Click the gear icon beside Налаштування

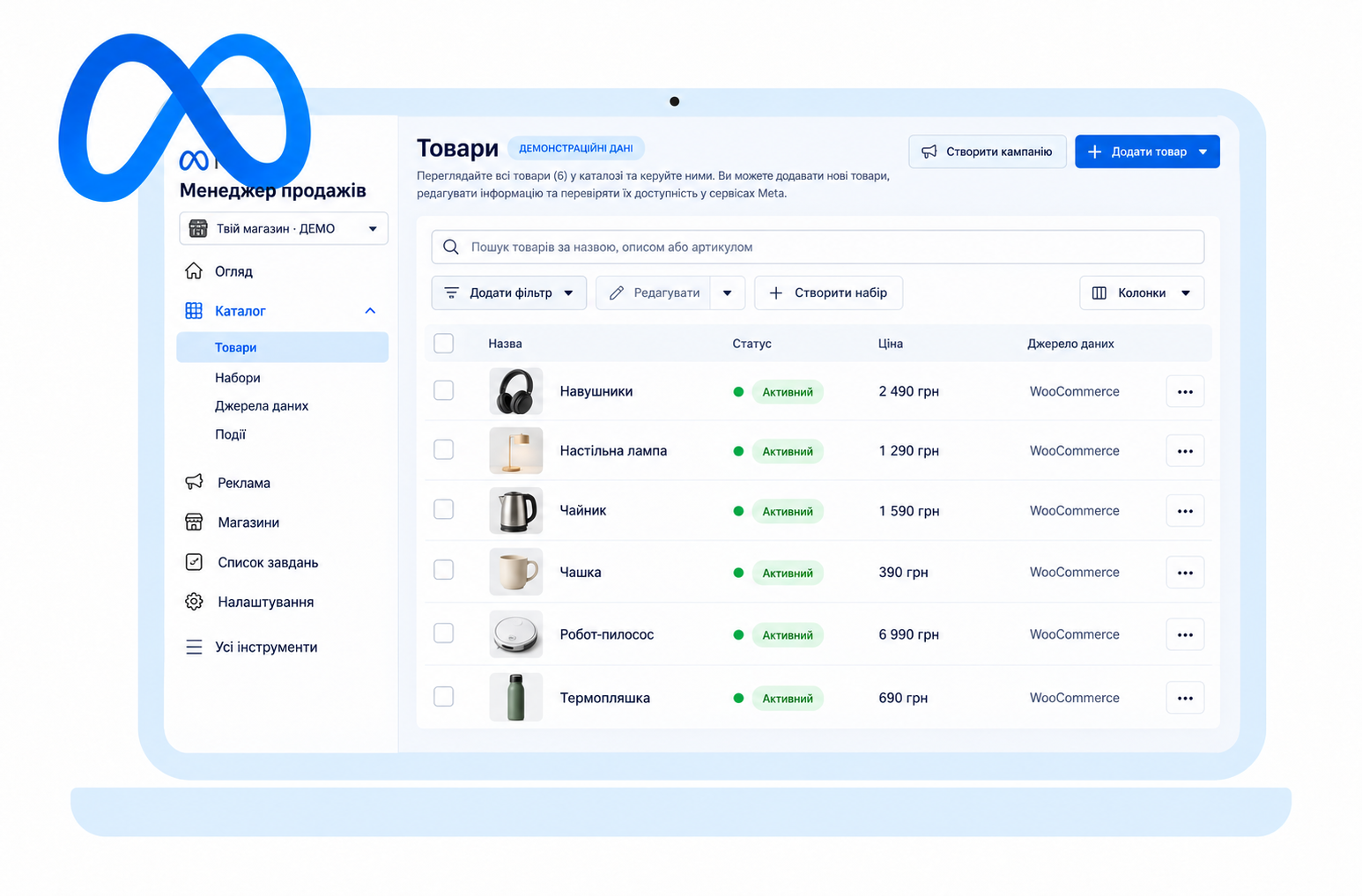[194, 601]
